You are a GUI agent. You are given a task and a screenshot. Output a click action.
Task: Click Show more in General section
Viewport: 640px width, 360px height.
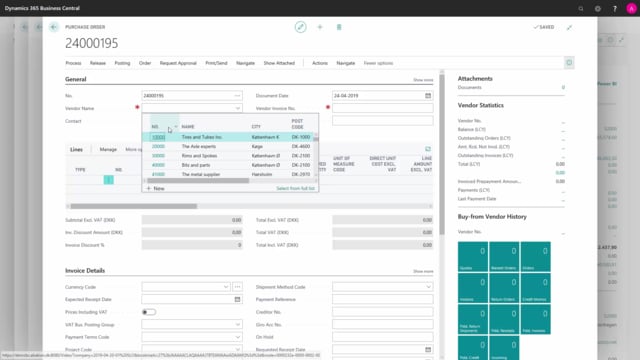click(423, 80)
